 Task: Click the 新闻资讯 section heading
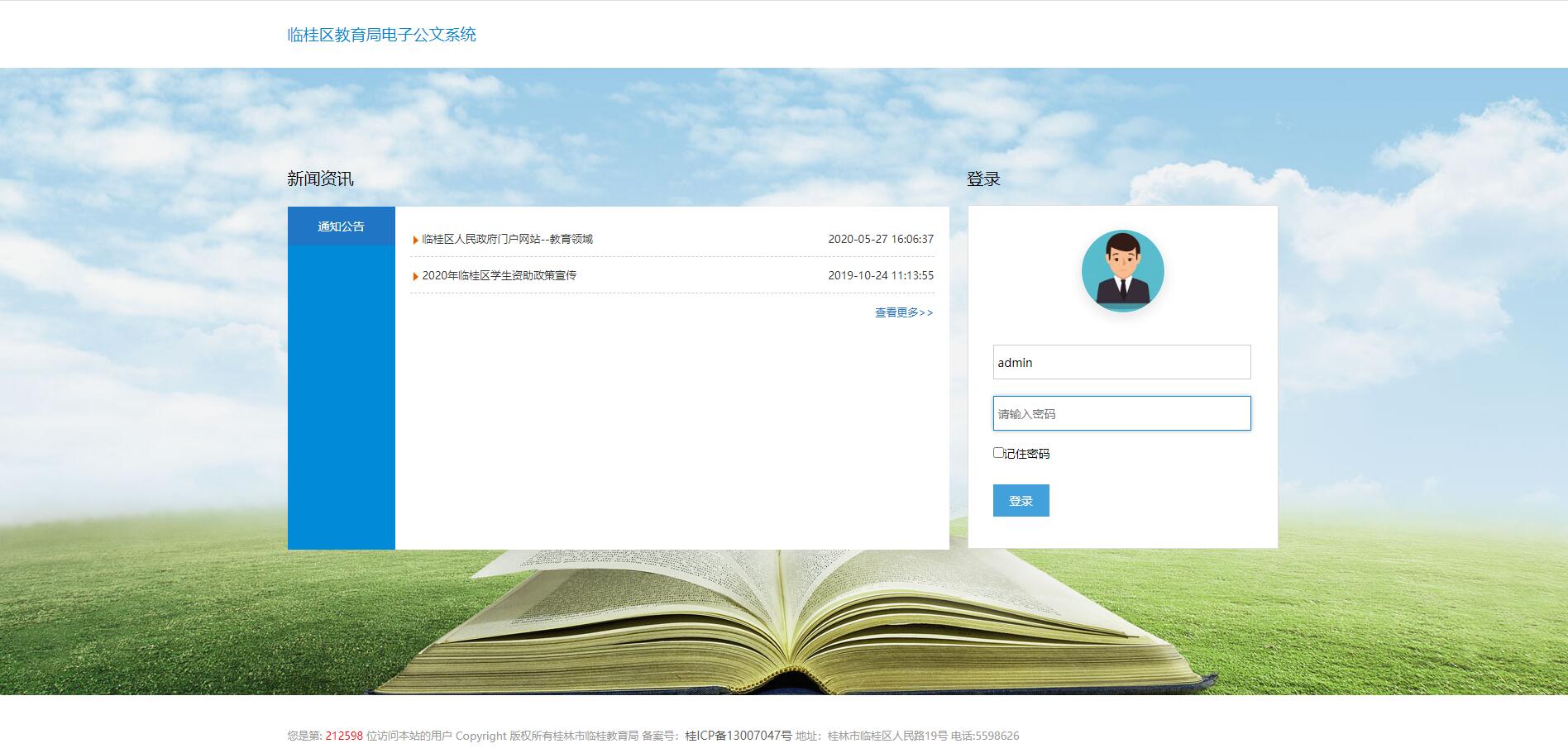tap(320, 179)
